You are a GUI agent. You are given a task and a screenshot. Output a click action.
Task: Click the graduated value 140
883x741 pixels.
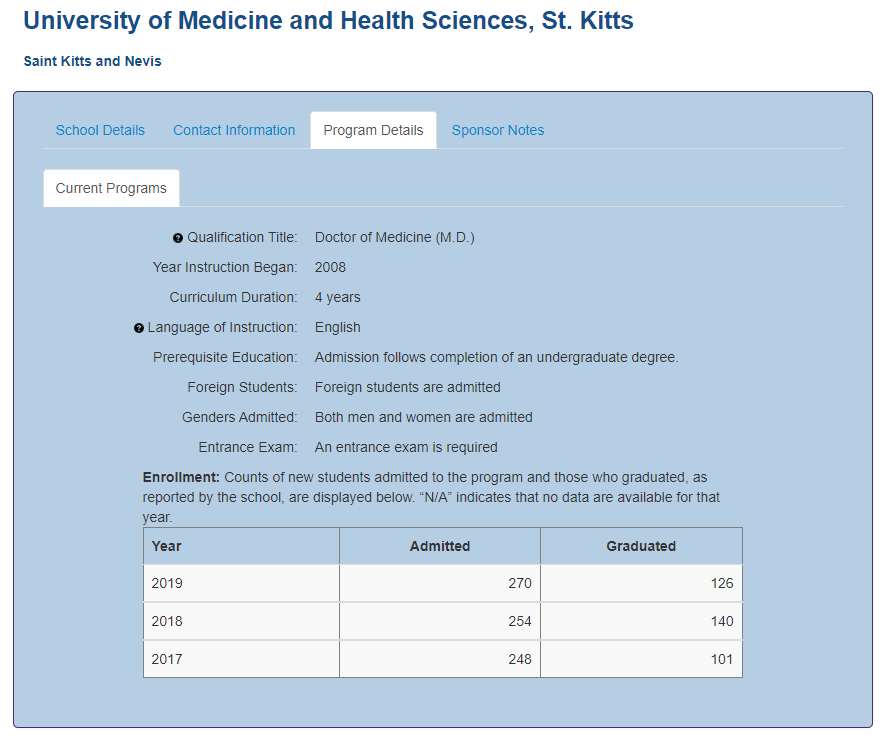click(x=721, y=621)
